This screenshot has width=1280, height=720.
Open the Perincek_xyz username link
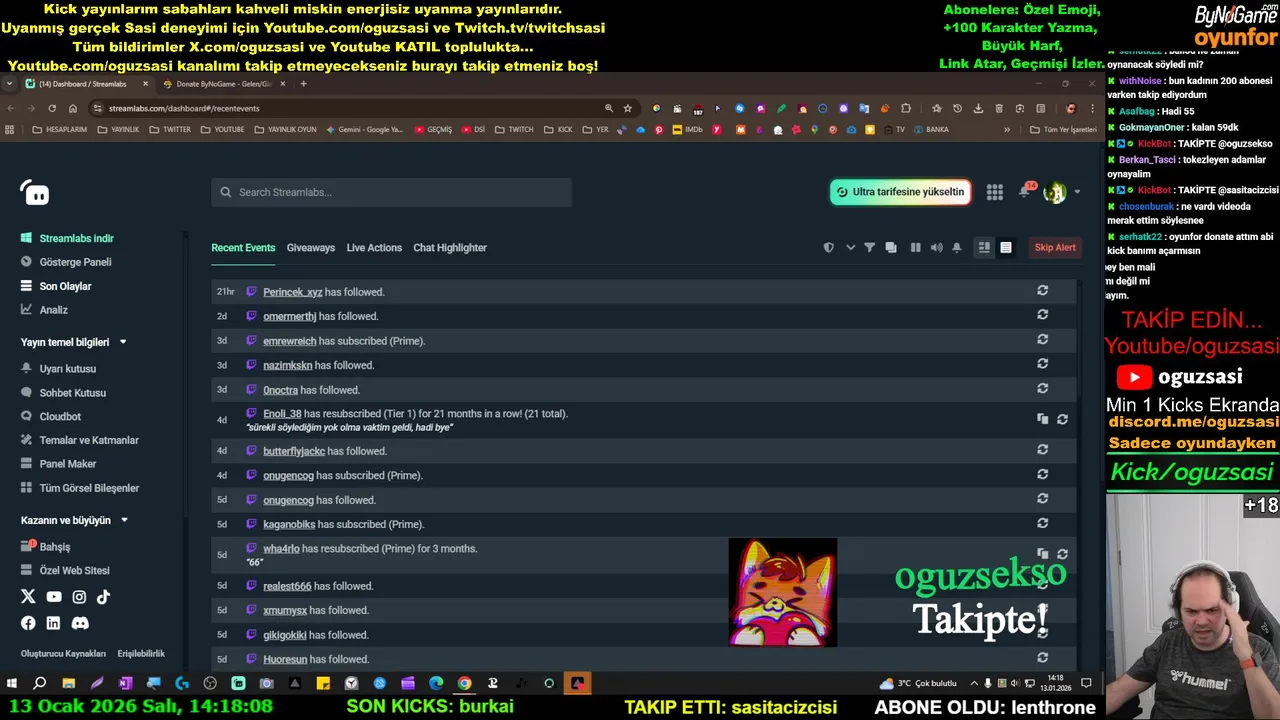click(292, 292)
